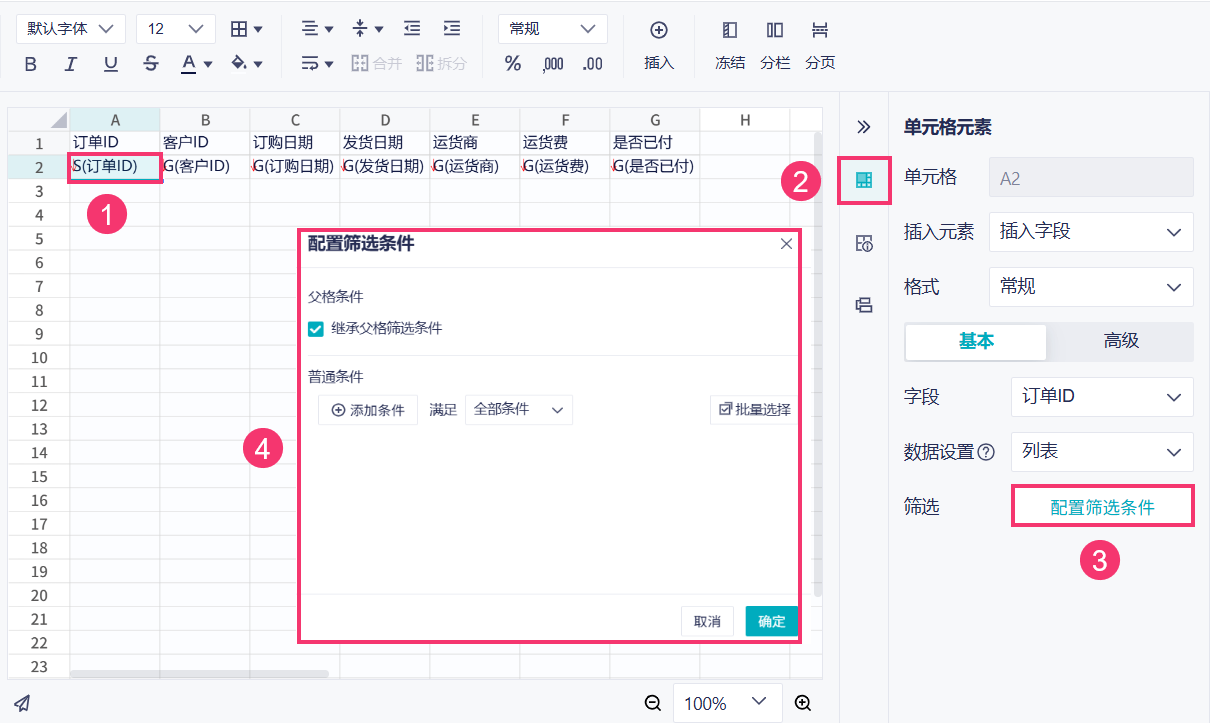
Task: Select cell E2 G(运货商)
Action: (475, 167)
